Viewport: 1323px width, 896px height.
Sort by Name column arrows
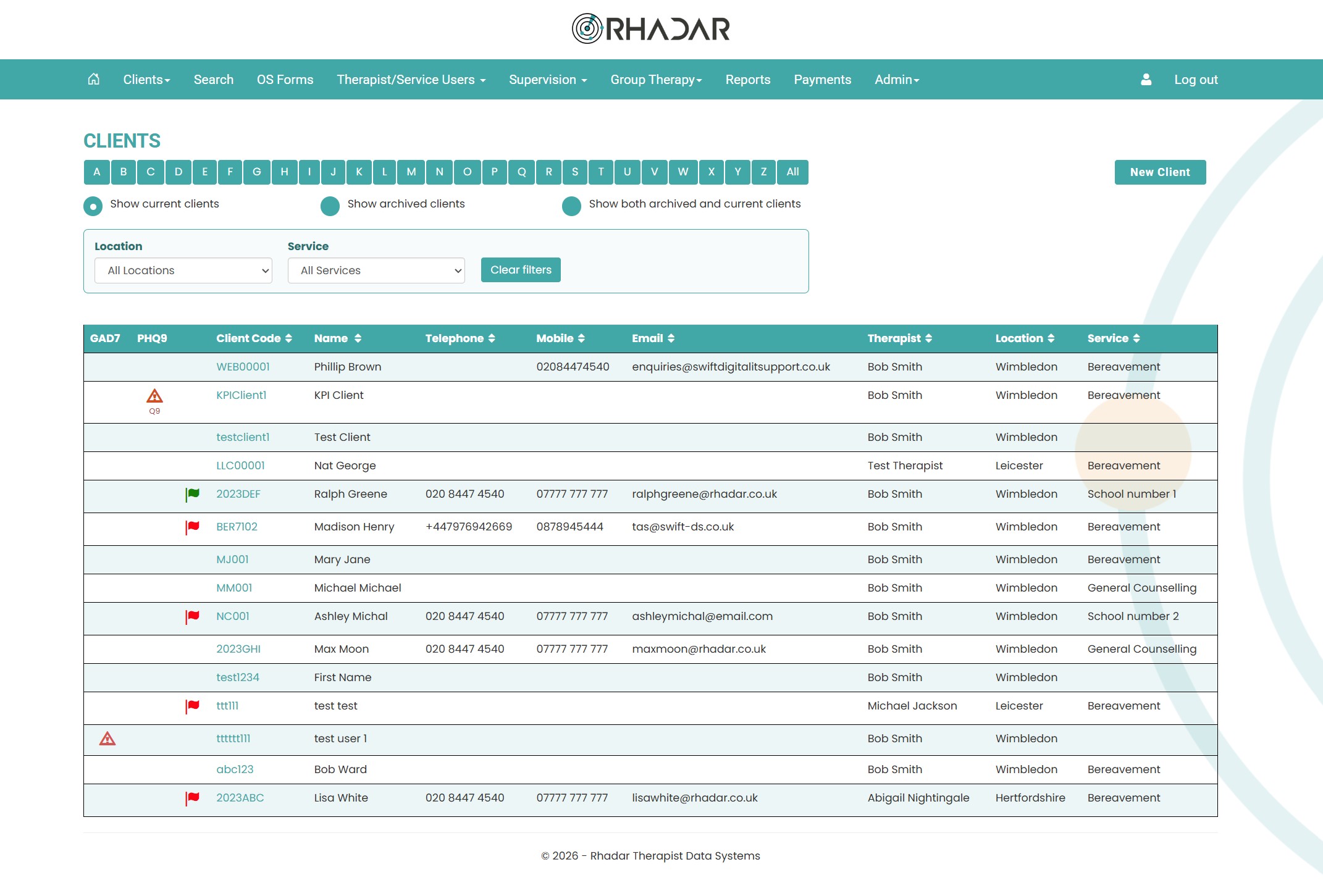[x=358, y=338]
